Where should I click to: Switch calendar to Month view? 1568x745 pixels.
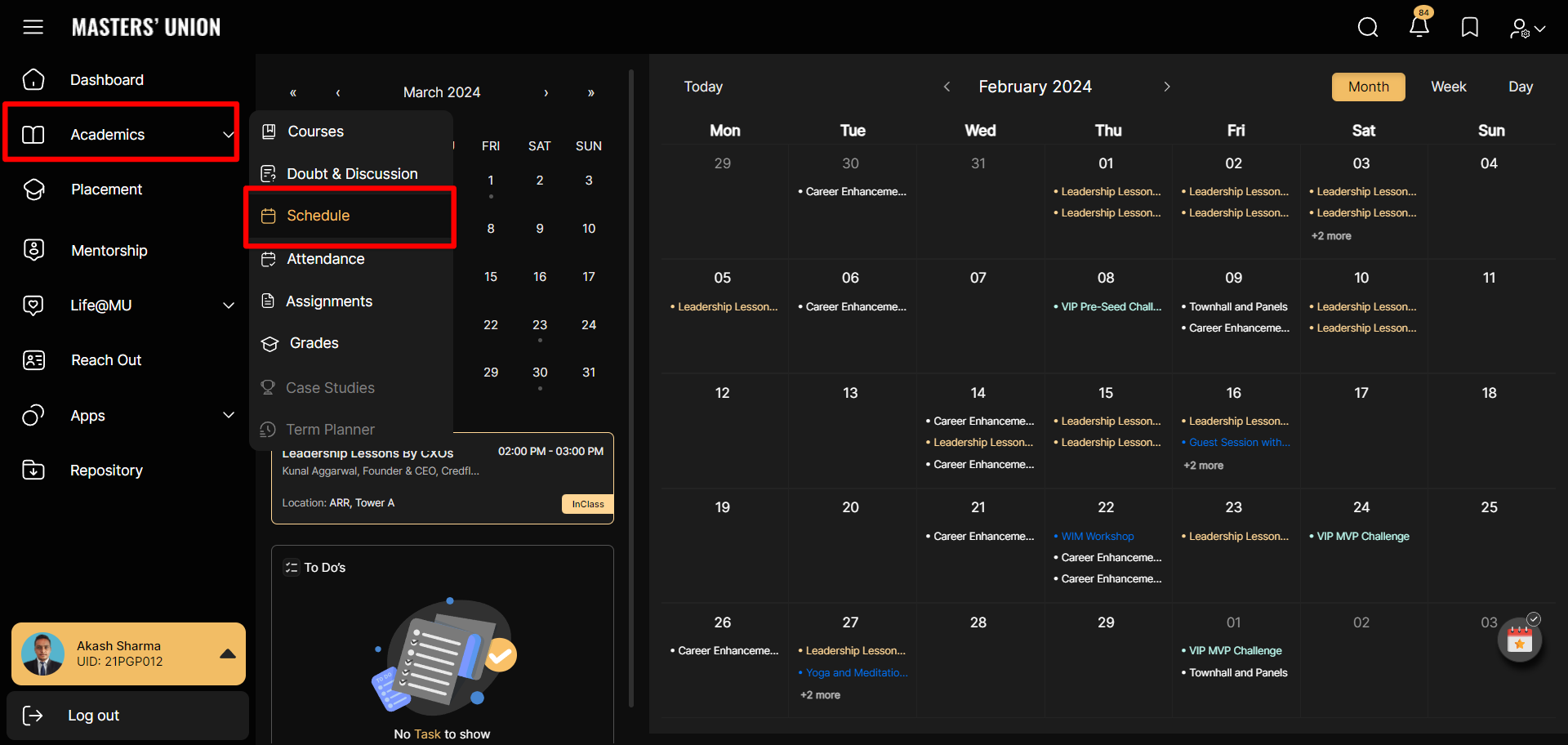[1368, 87]
